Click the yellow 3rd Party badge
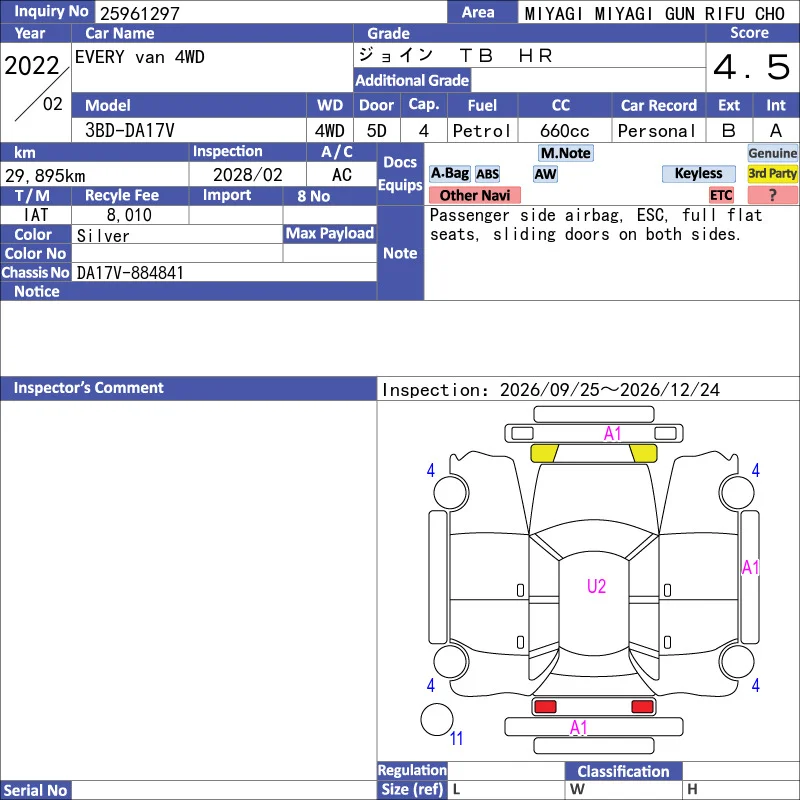800x800 pixels. pos(772,173)
